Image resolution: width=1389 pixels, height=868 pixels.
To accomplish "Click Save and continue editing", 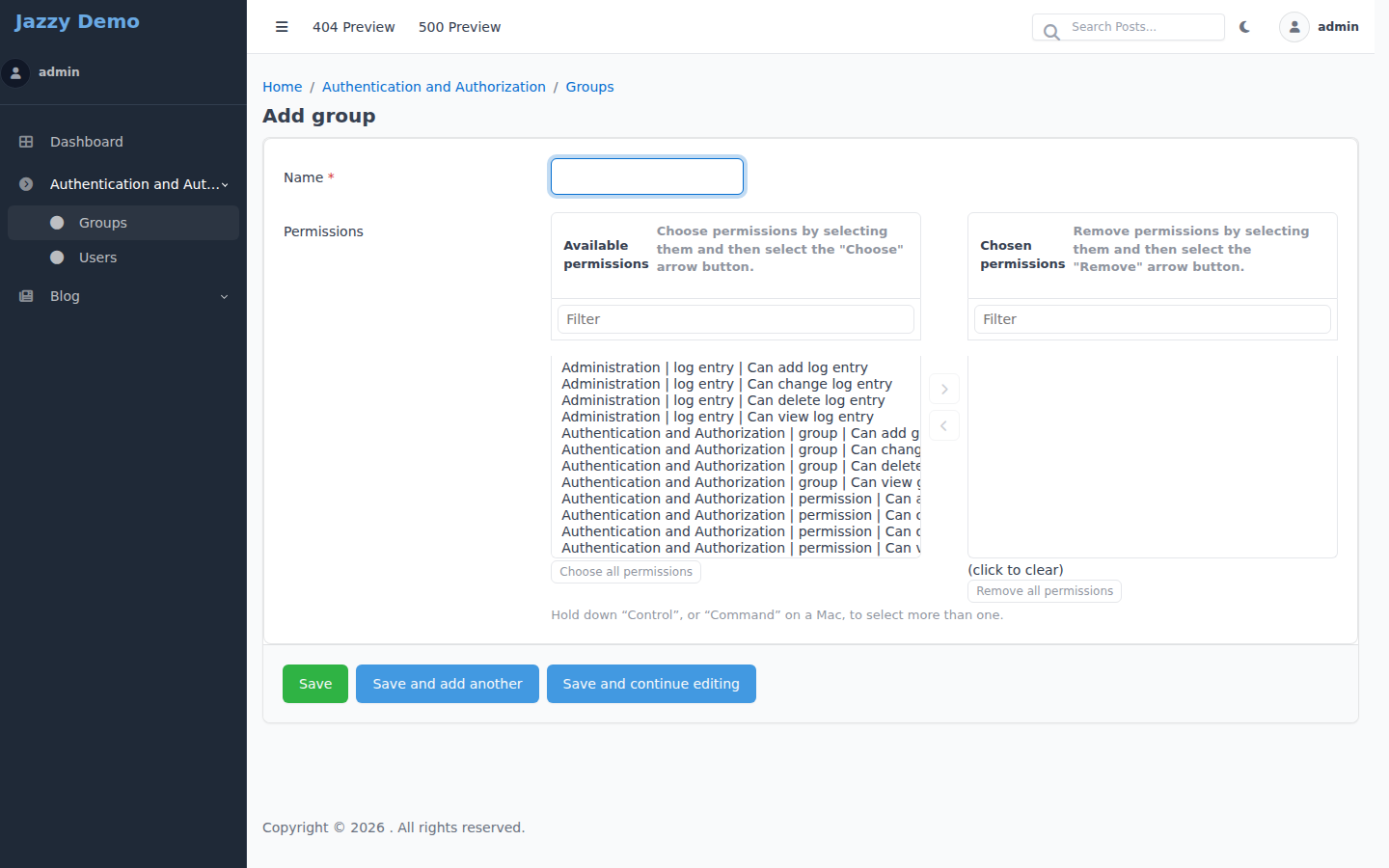I will click(x=651, y=684).
